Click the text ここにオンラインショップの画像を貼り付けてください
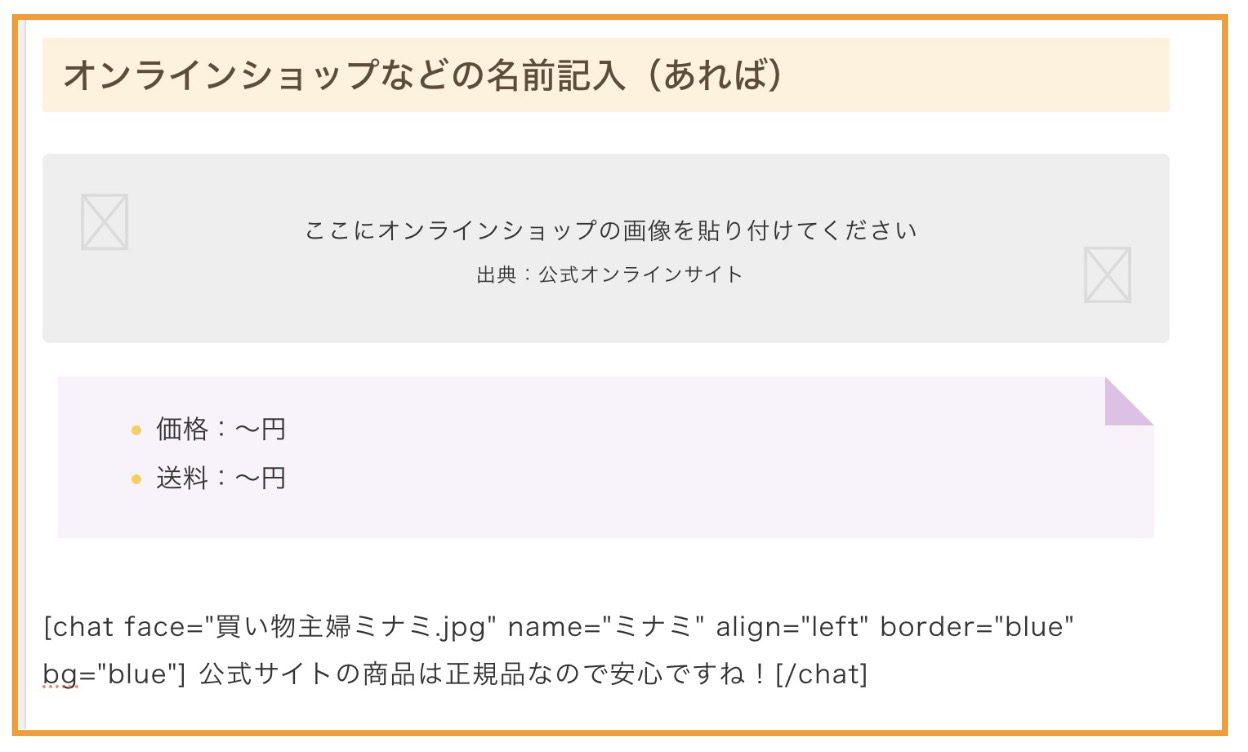This screenshot has width=1248, height=752. point(610,231)
